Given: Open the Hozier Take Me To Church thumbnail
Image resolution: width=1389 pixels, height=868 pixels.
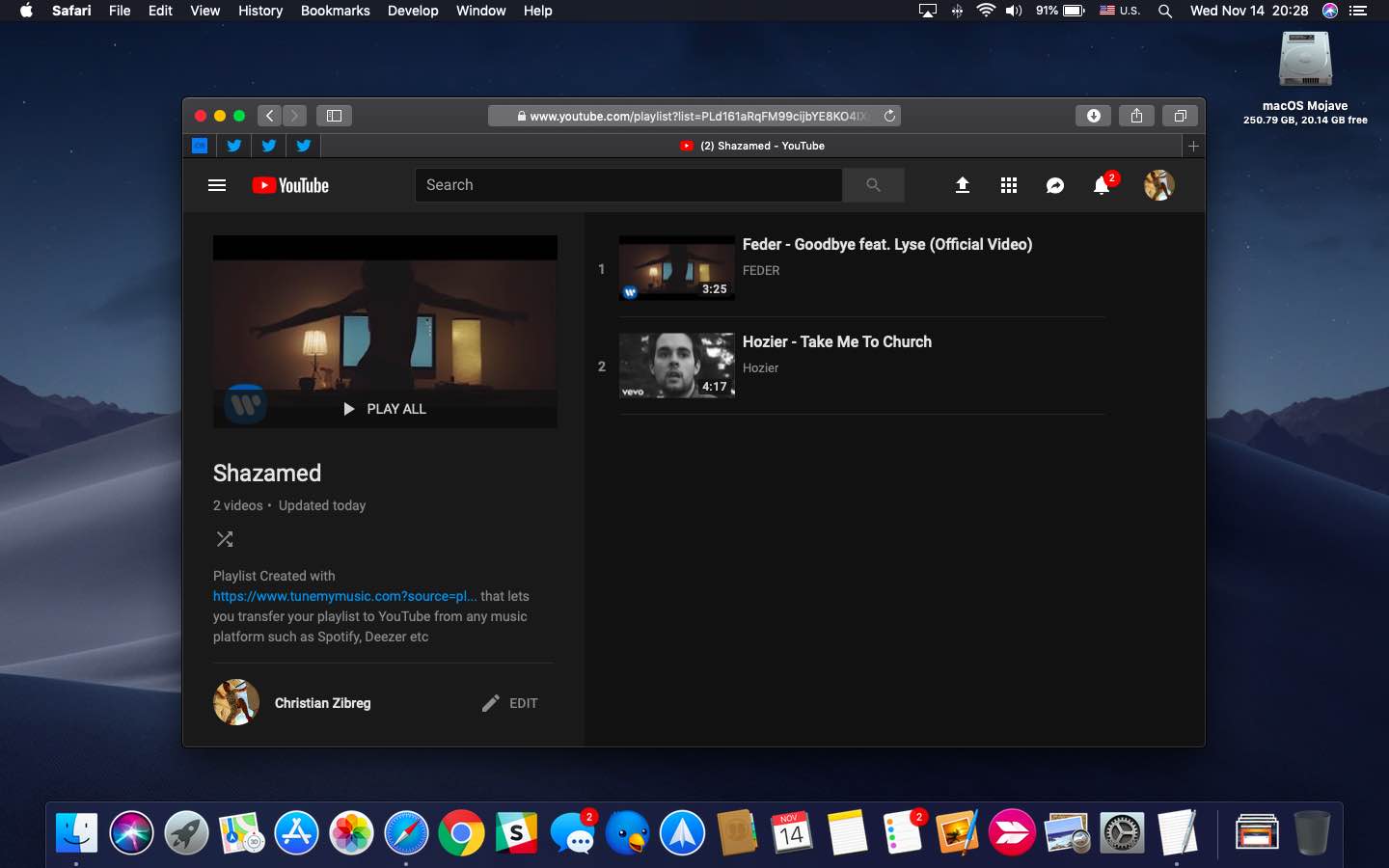Looking at the screenshot, I should [x=677, y=366].
